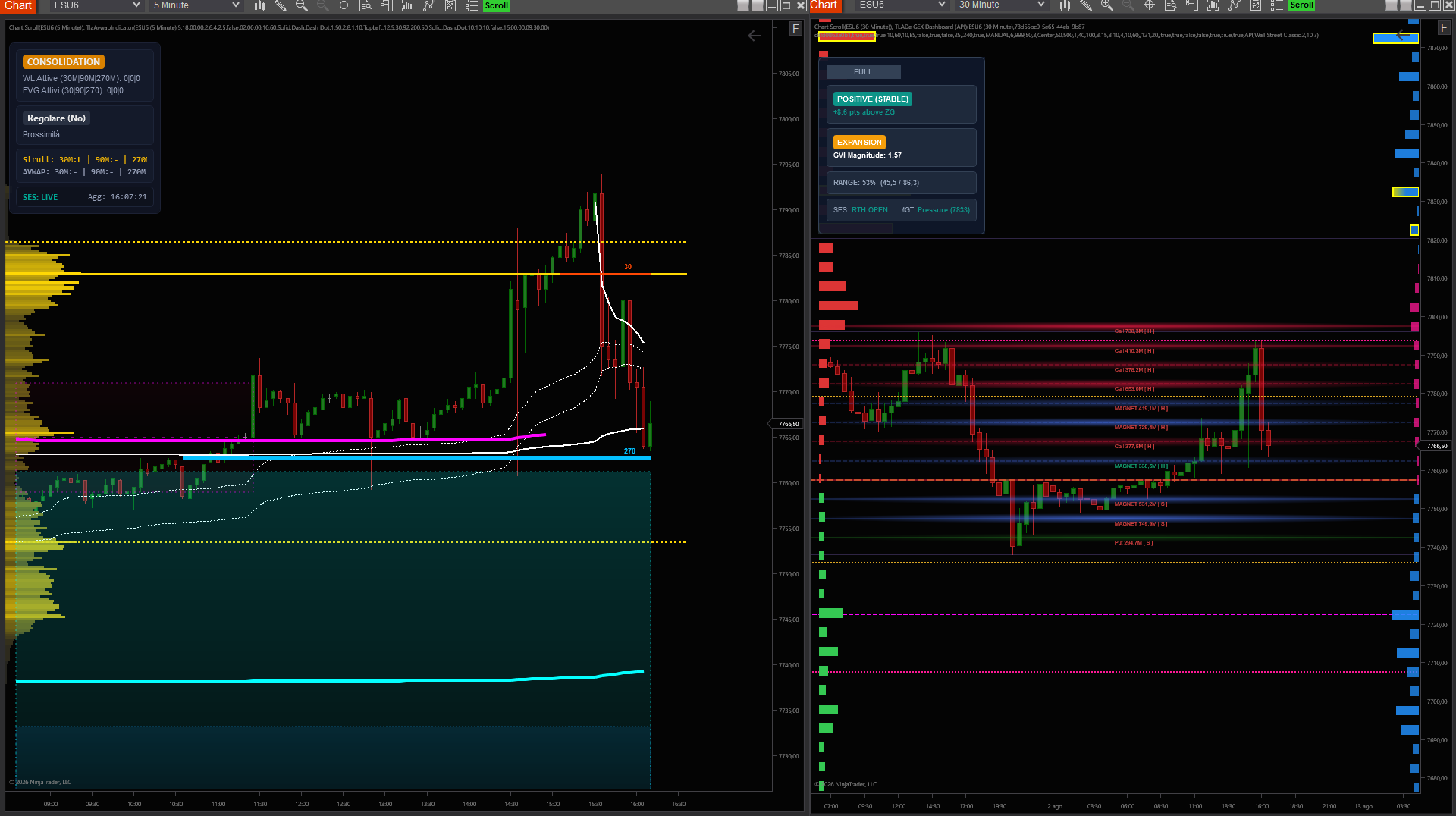Open Data Box in 5 Minute chart

(x=366, y=5)
